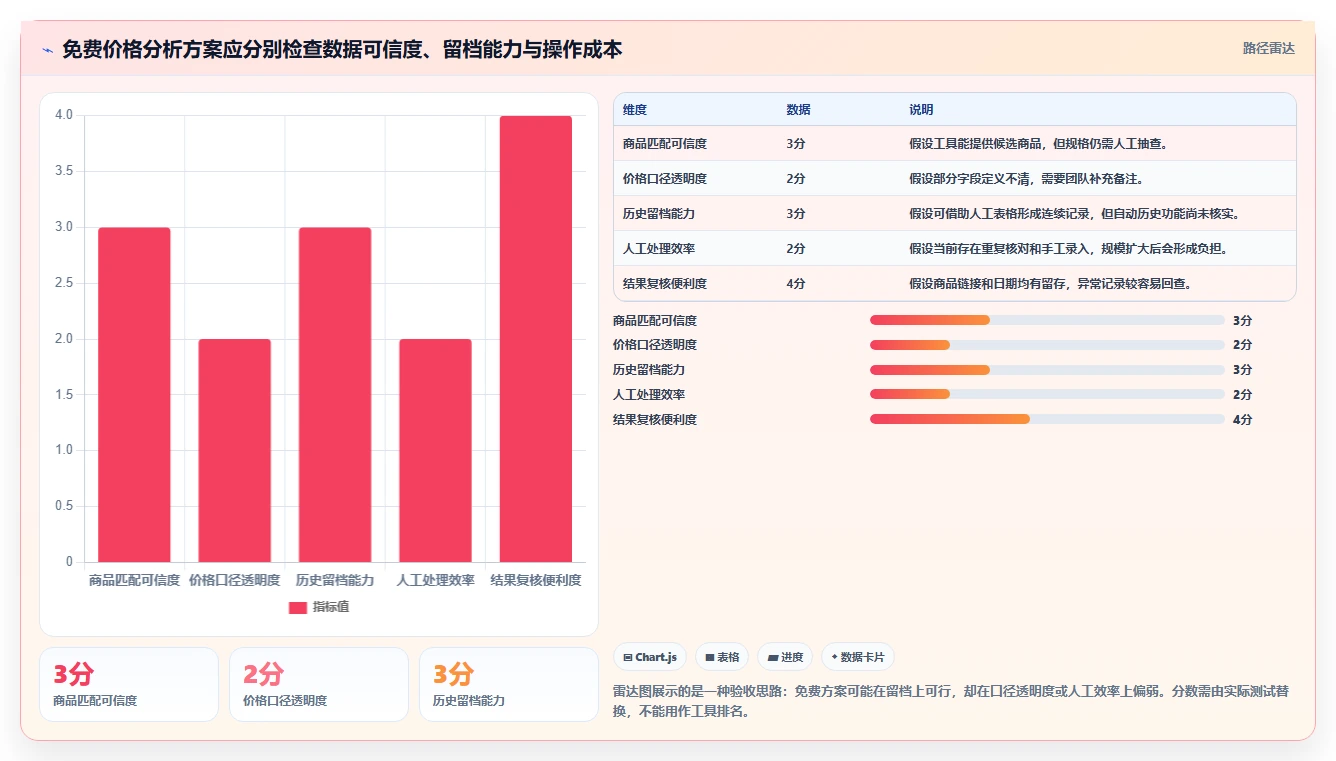The height and width of the screenshot is (761, 1336).
Task: Toggle the 指标值 legend swatch in the chart
Action: pos(298,607)
